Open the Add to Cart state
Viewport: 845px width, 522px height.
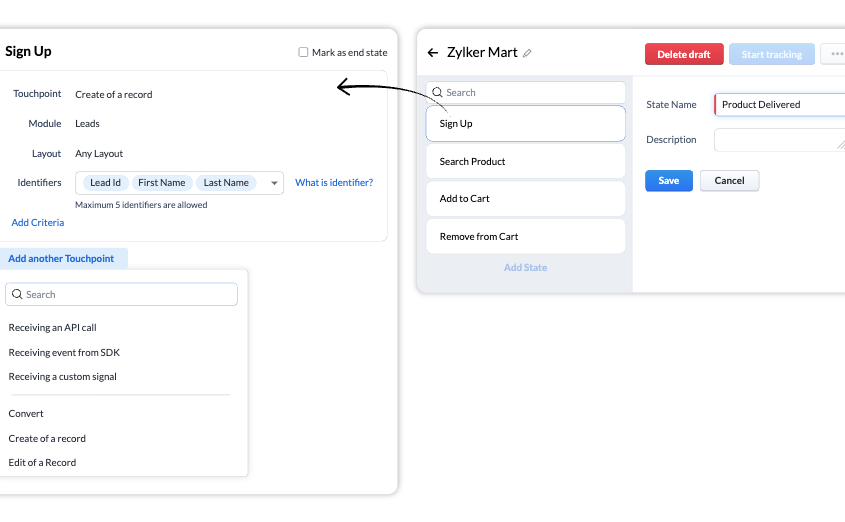click(x=525, y=199)
